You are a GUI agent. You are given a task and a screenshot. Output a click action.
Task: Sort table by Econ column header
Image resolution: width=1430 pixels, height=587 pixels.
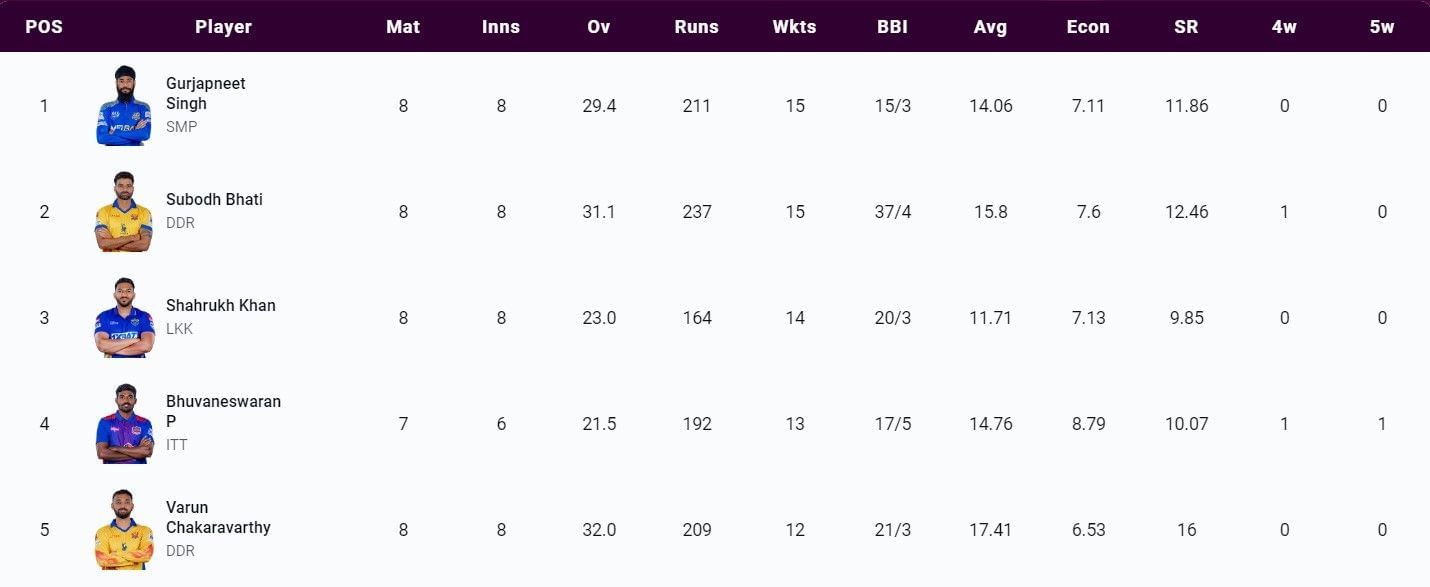click(1088, 27)
